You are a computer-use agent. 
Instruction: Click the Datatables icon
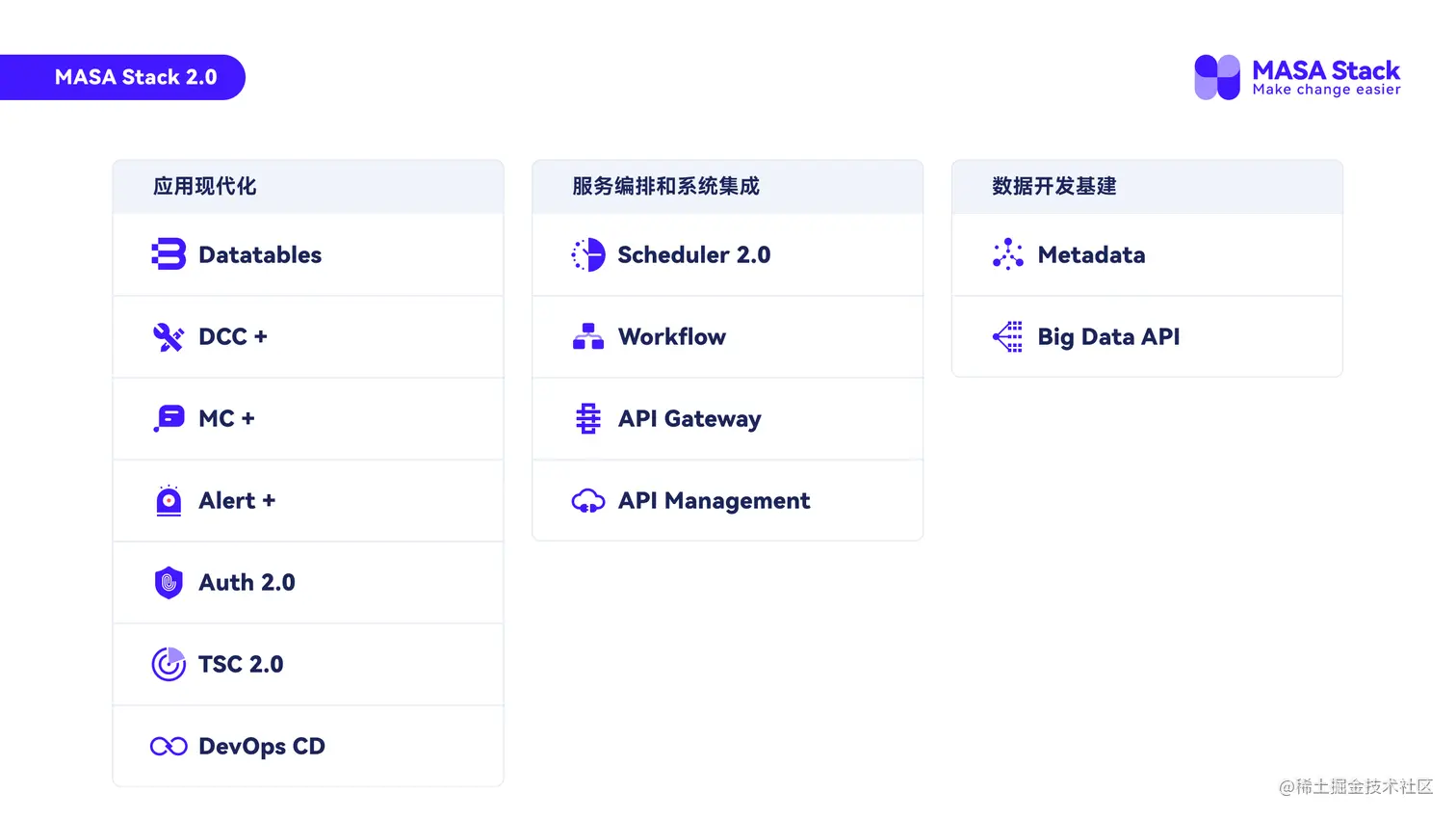[x=169, y=254]
